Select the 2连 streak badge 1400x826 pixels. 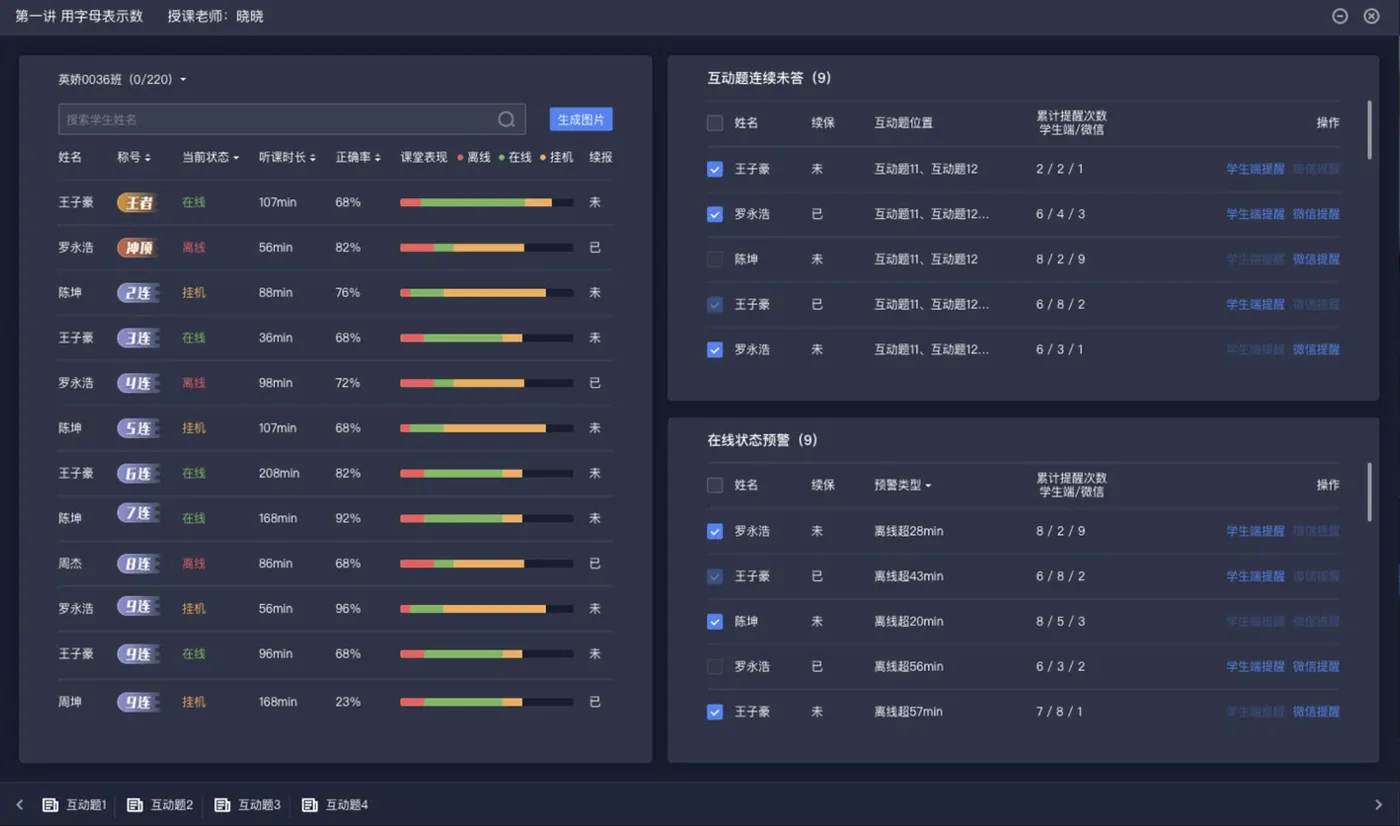pos(137,293)
